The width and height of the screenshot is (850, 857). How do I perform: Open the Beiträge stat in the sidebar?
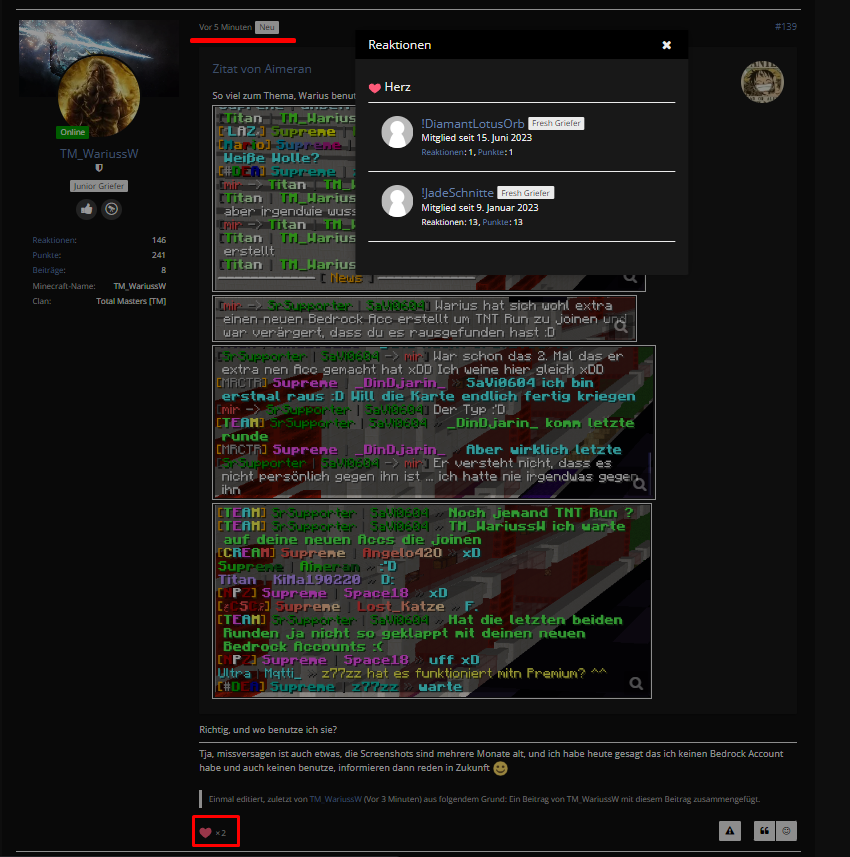tap(49, 271)
